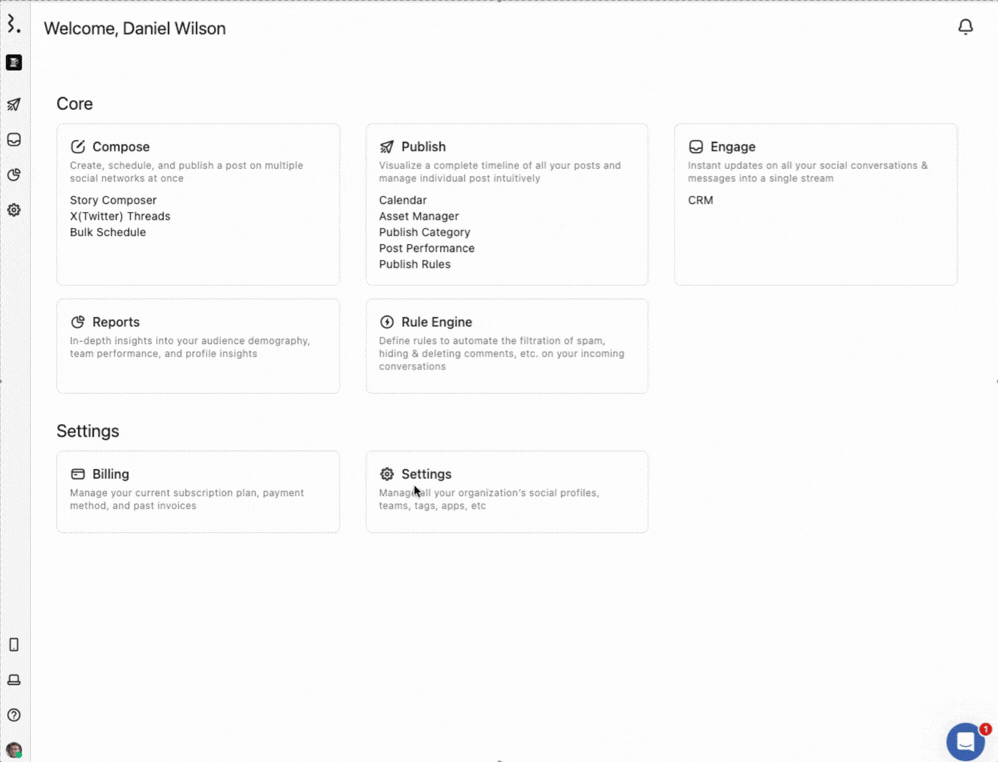Open the Billing card
This screenshot has width=998, height=762.
(x=198, y=491)
